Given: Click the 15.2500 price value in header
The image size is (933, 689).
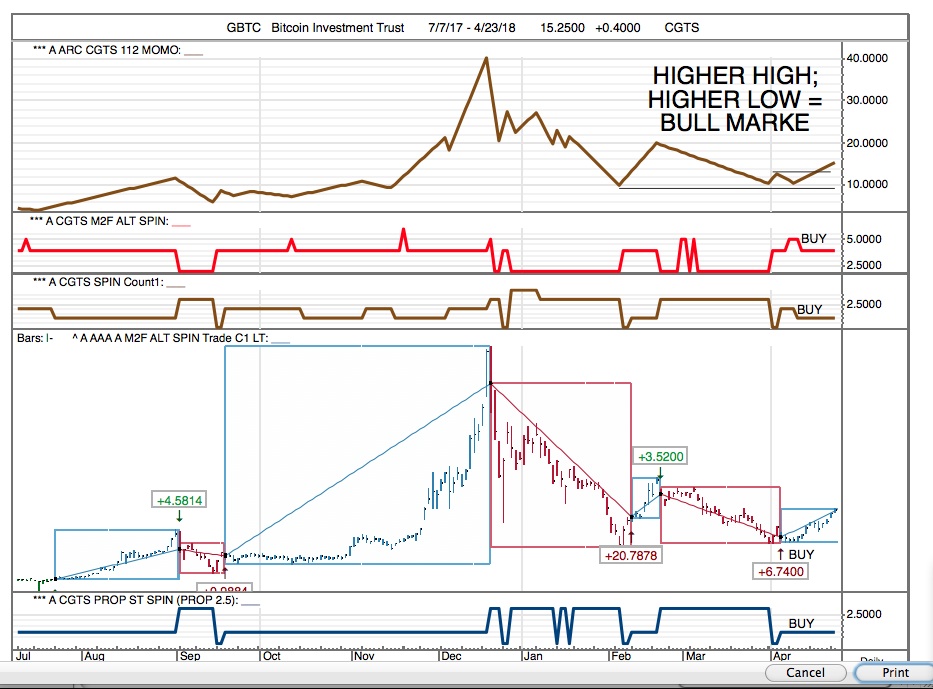Looking at the screenshot, I should point(562,28).
